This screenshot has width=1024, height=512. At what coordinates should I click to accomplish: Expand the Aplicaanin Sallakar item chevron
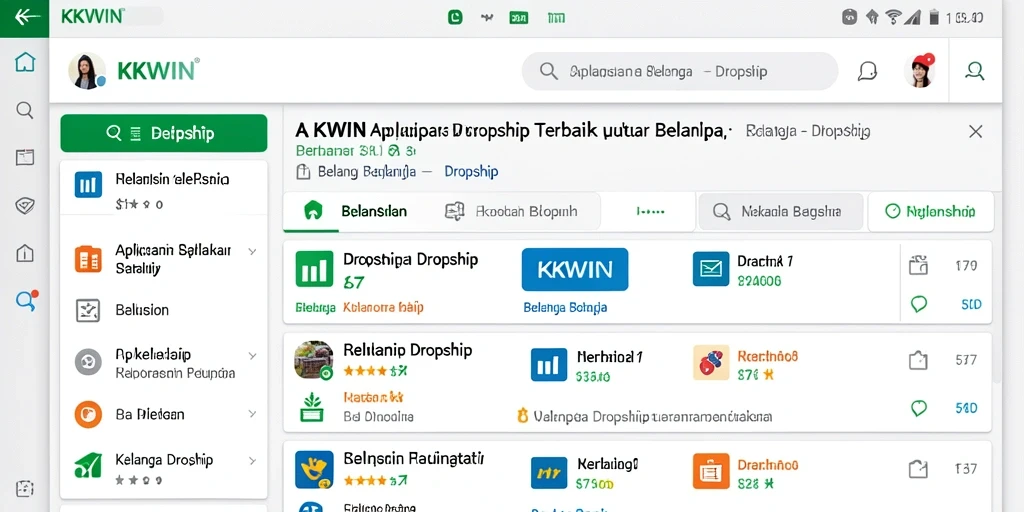(253, 251)
